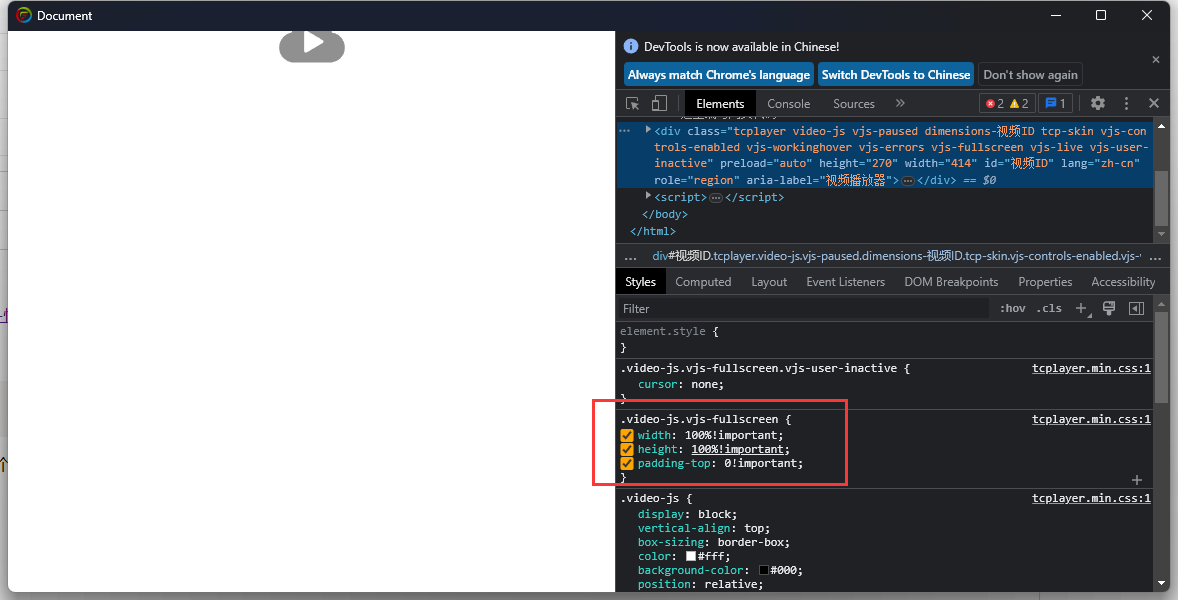
Task: Open the DOM Breakpoints tab
Action: click(x=951, y=282)
